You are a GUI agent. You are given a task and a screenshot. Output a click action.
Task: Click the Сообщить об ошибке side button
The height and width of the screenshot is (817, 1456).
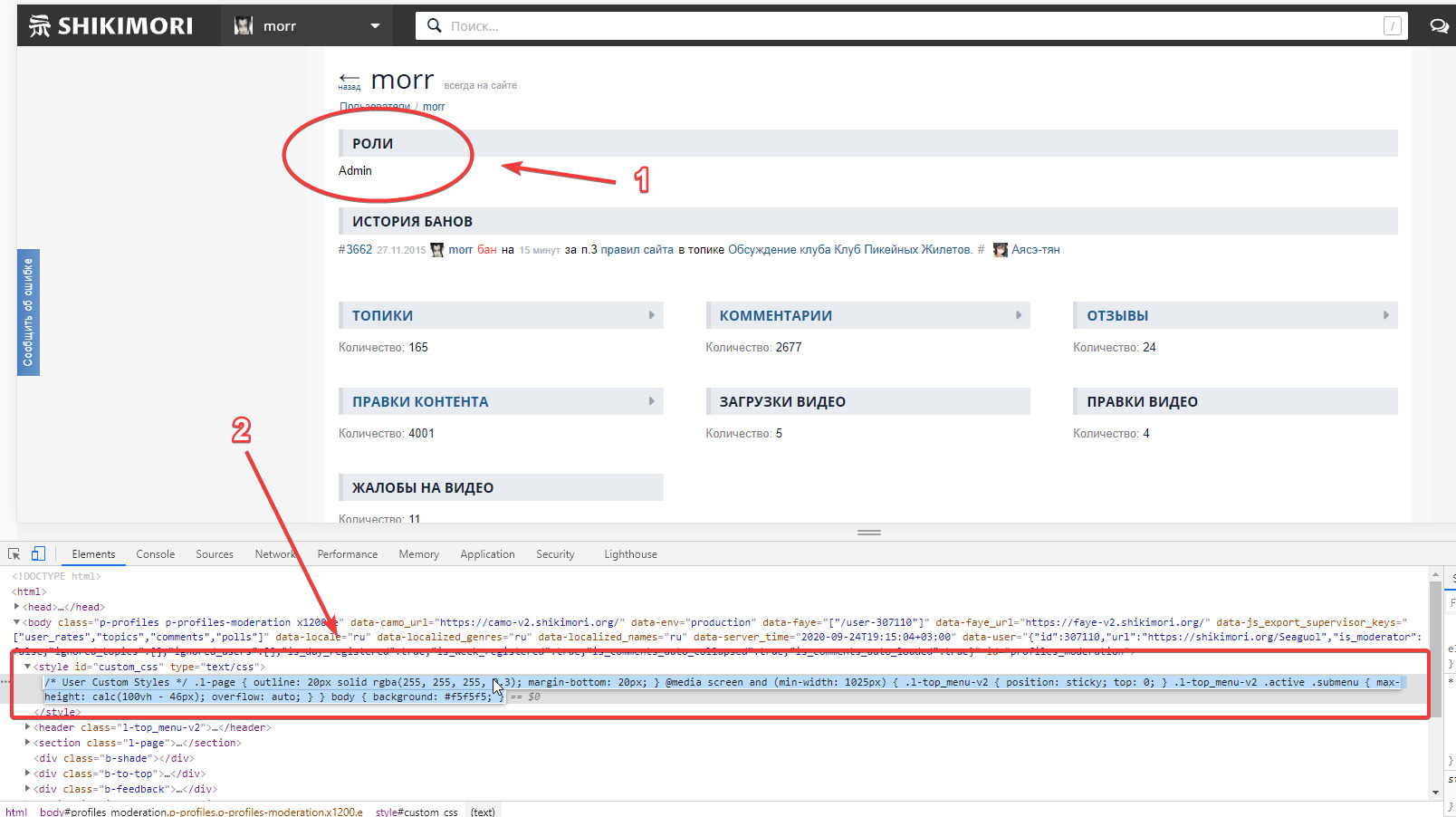pyautogui.click(x=28, y=312)
